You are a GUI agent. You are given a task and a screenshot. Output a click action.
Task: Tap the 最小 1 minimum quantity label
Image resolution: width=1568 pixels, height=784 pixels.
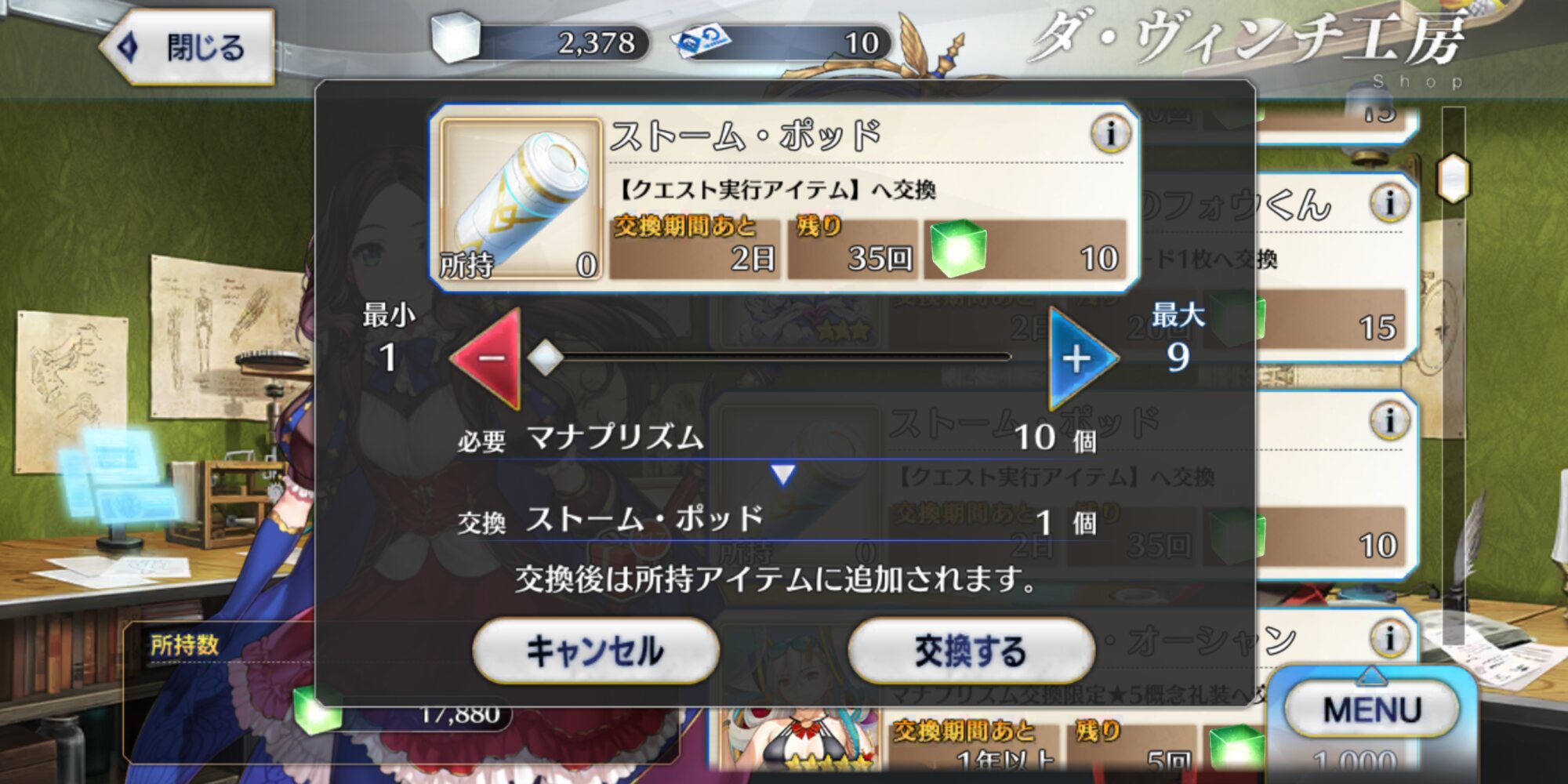tap(388, 338)
